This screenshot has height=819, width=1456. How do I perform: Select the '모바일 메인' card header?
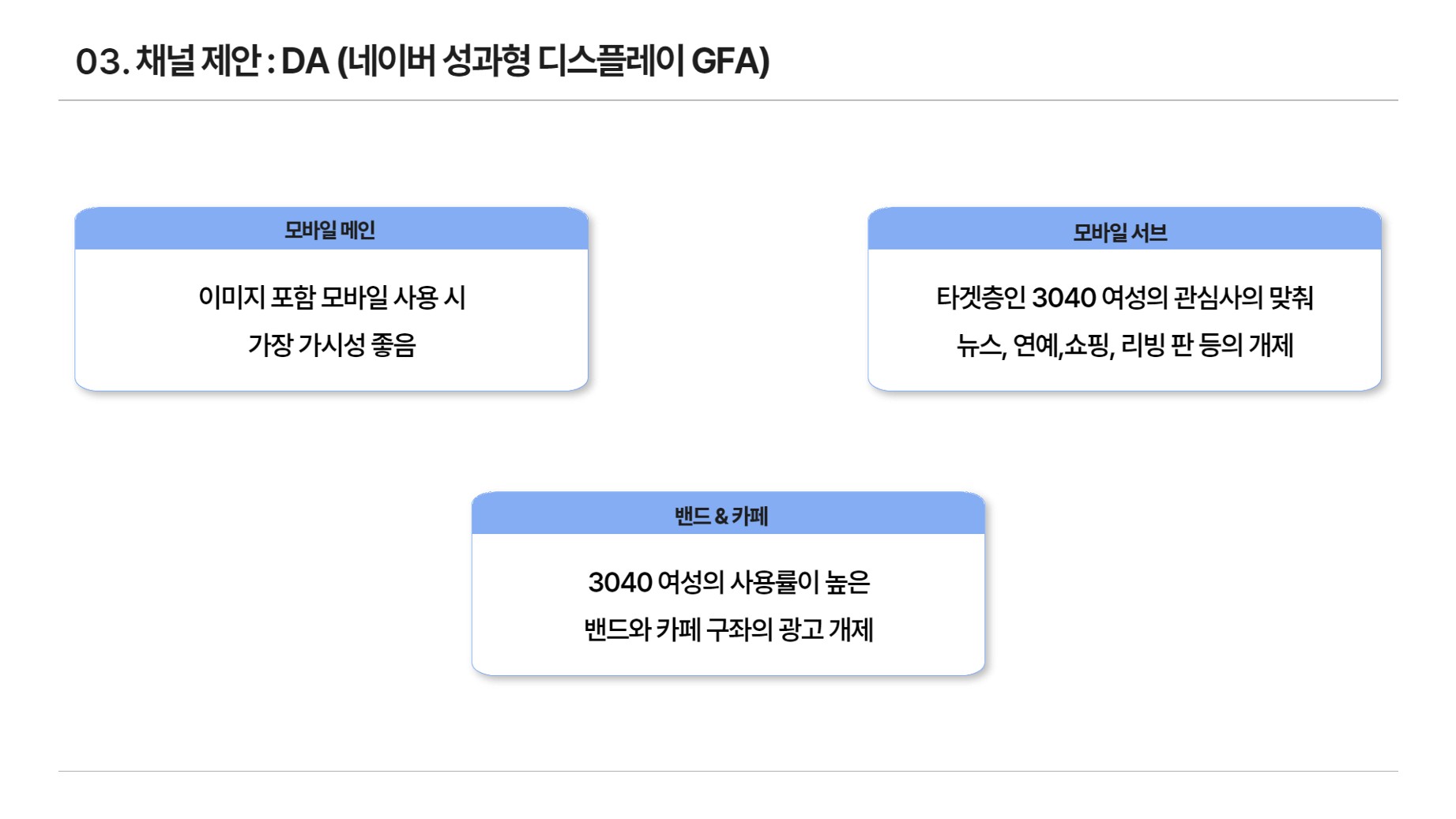pyautogui.click(x=331, y=229)
